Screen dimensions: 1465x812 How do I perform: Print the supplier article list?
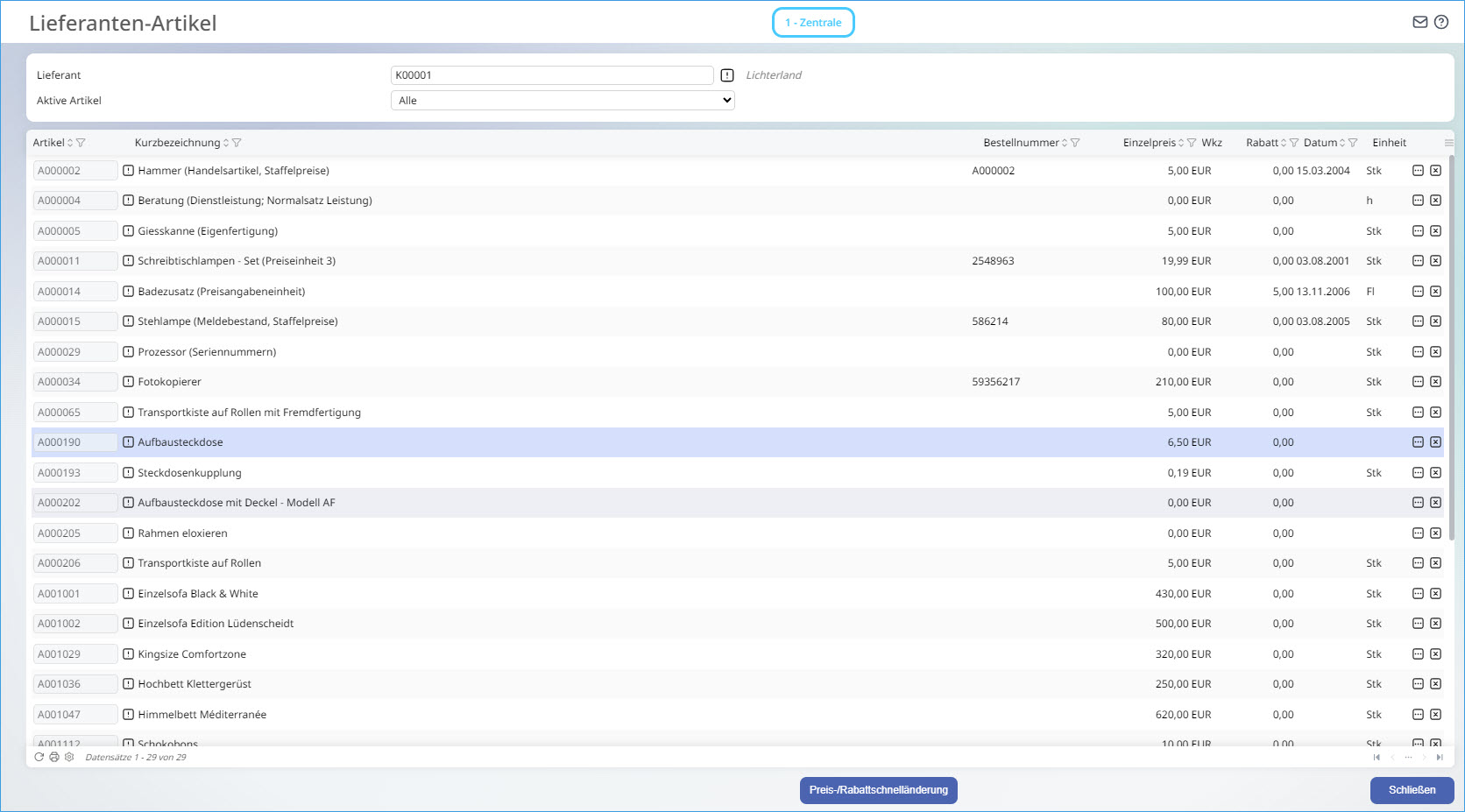tap(54, 757)
